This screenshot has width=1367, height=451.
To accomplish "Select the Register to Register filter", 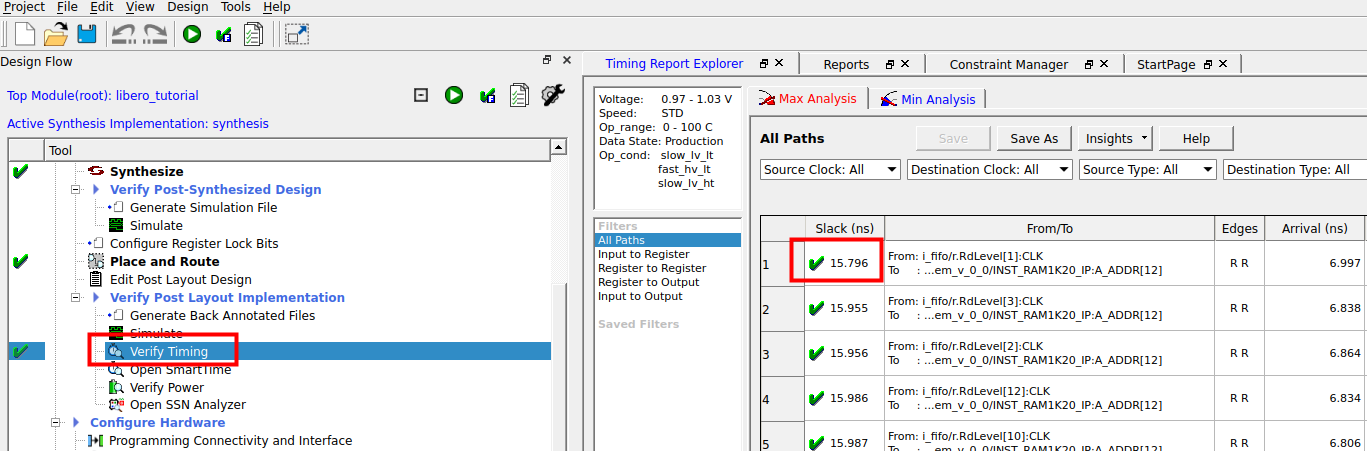I will [652, 268].
